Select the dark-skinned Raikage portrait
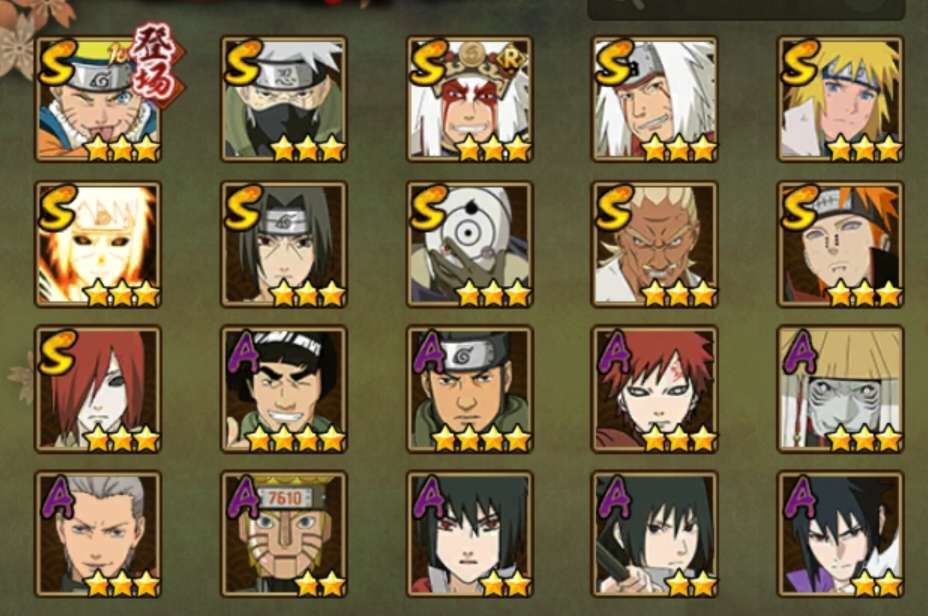This screenshot has height=616, width=928. pos(655,244)
